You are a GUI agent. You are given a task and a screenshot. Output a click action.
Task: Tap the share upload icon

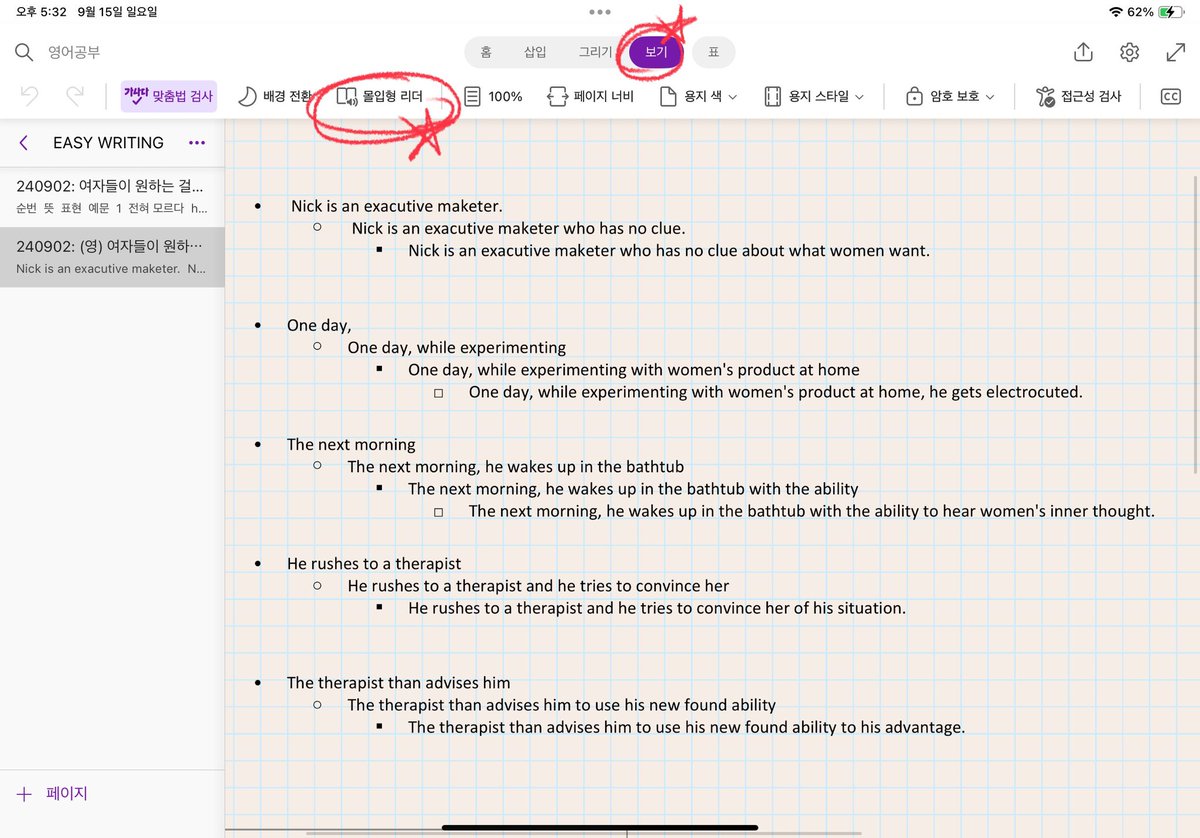pyautogui.click(x=1083, y=52)
